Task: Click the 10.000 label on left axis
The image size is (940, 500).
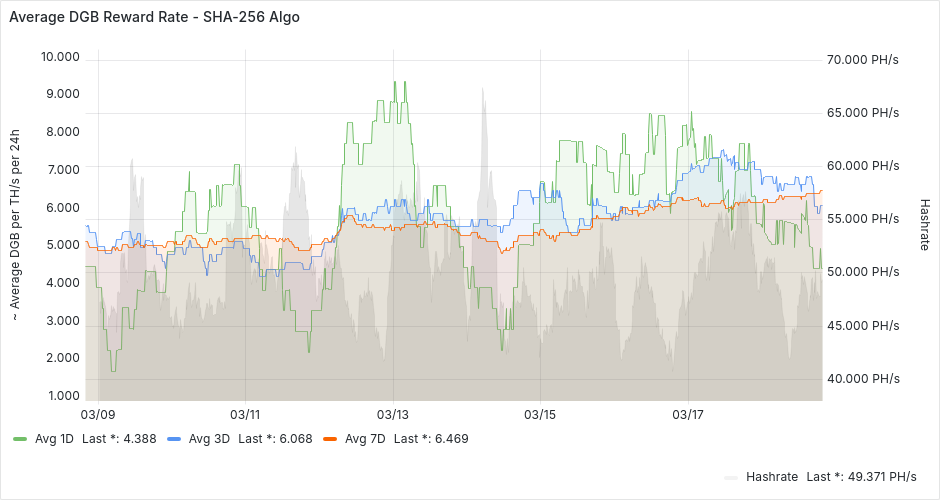Action: pyautogui.click(x=59, y=57)
